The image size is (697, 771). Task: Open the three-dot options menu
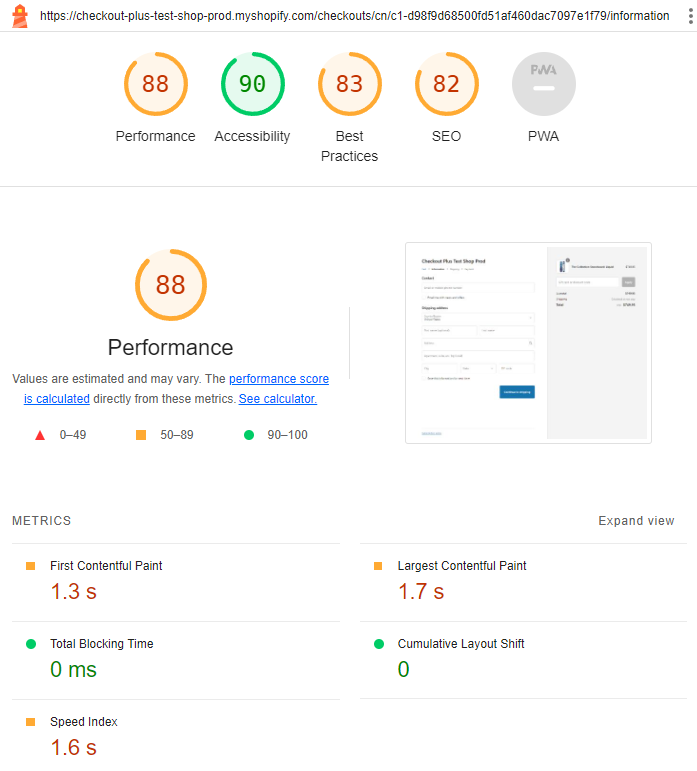pyautogui.click(x=690, y=16)
